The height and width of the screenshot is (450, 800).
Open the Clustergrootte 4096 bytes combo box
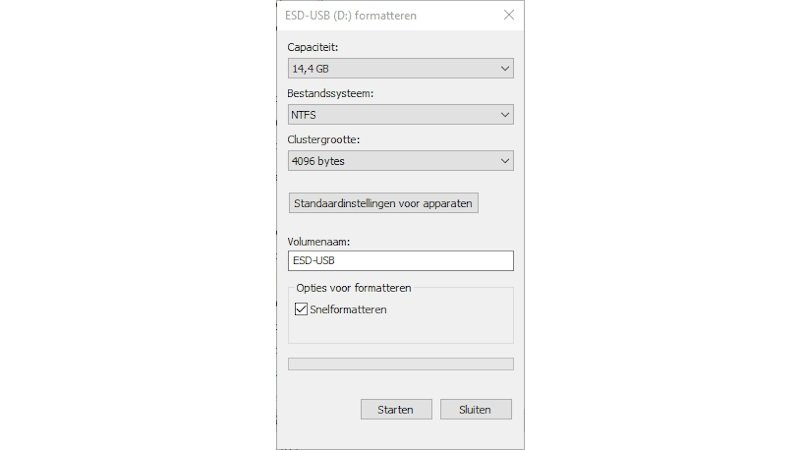point(401,161)
